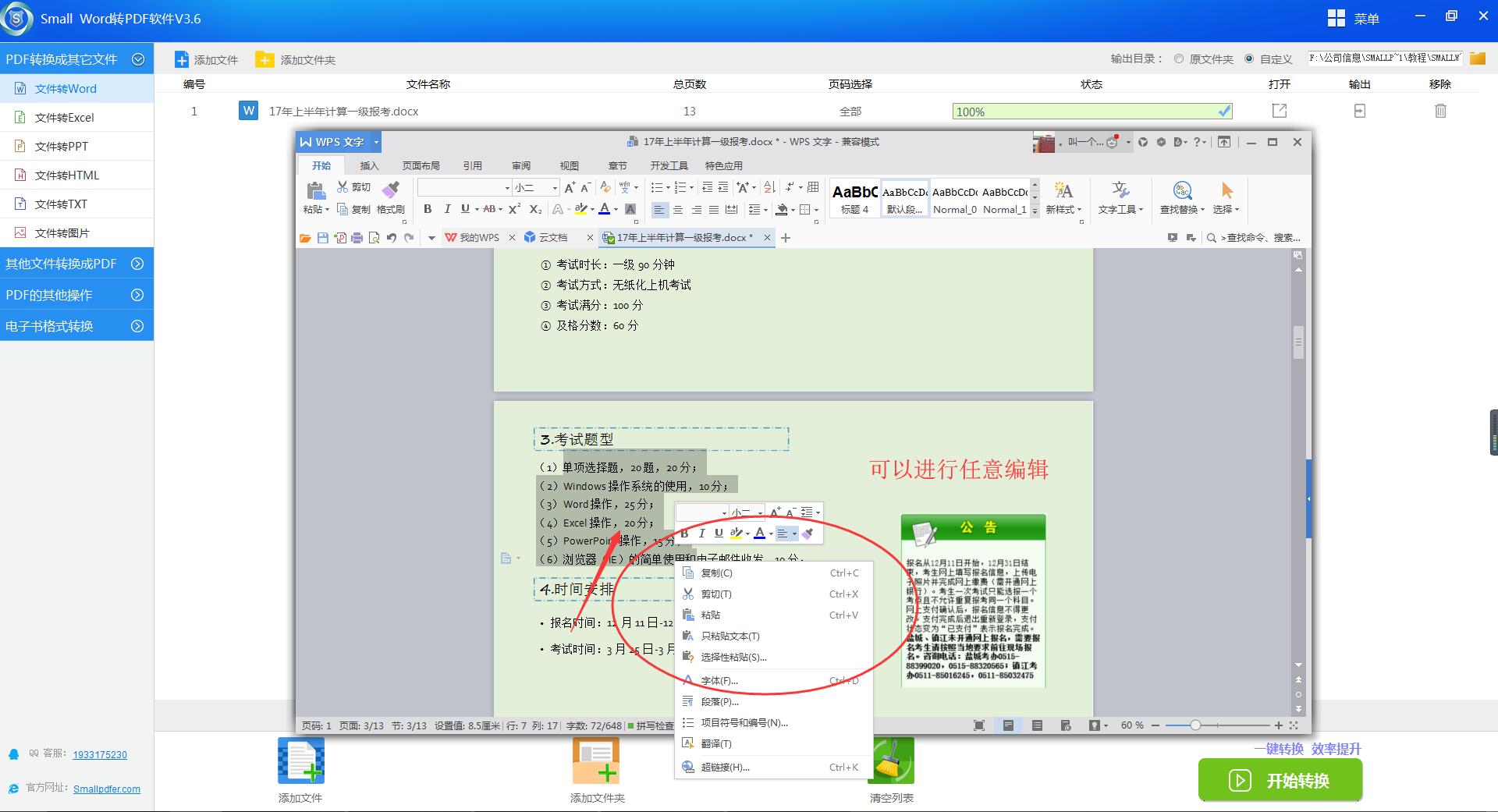This screenshot has height=812, width=1498.
Task: Open the 审阅 ribbon tab
Action: (521, 165)
